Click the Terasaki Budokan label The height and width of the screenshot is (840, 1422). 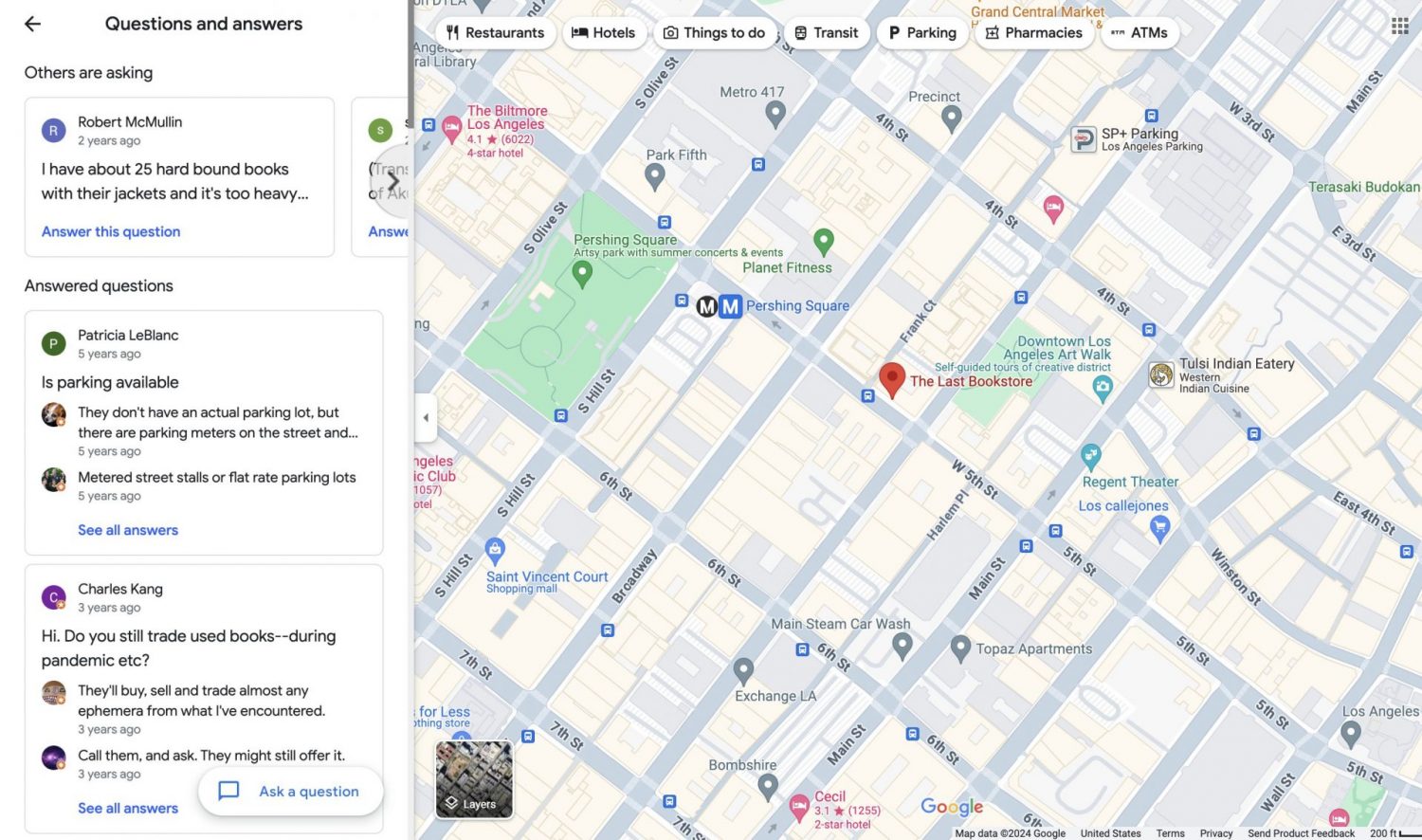tap(1364, 187)
